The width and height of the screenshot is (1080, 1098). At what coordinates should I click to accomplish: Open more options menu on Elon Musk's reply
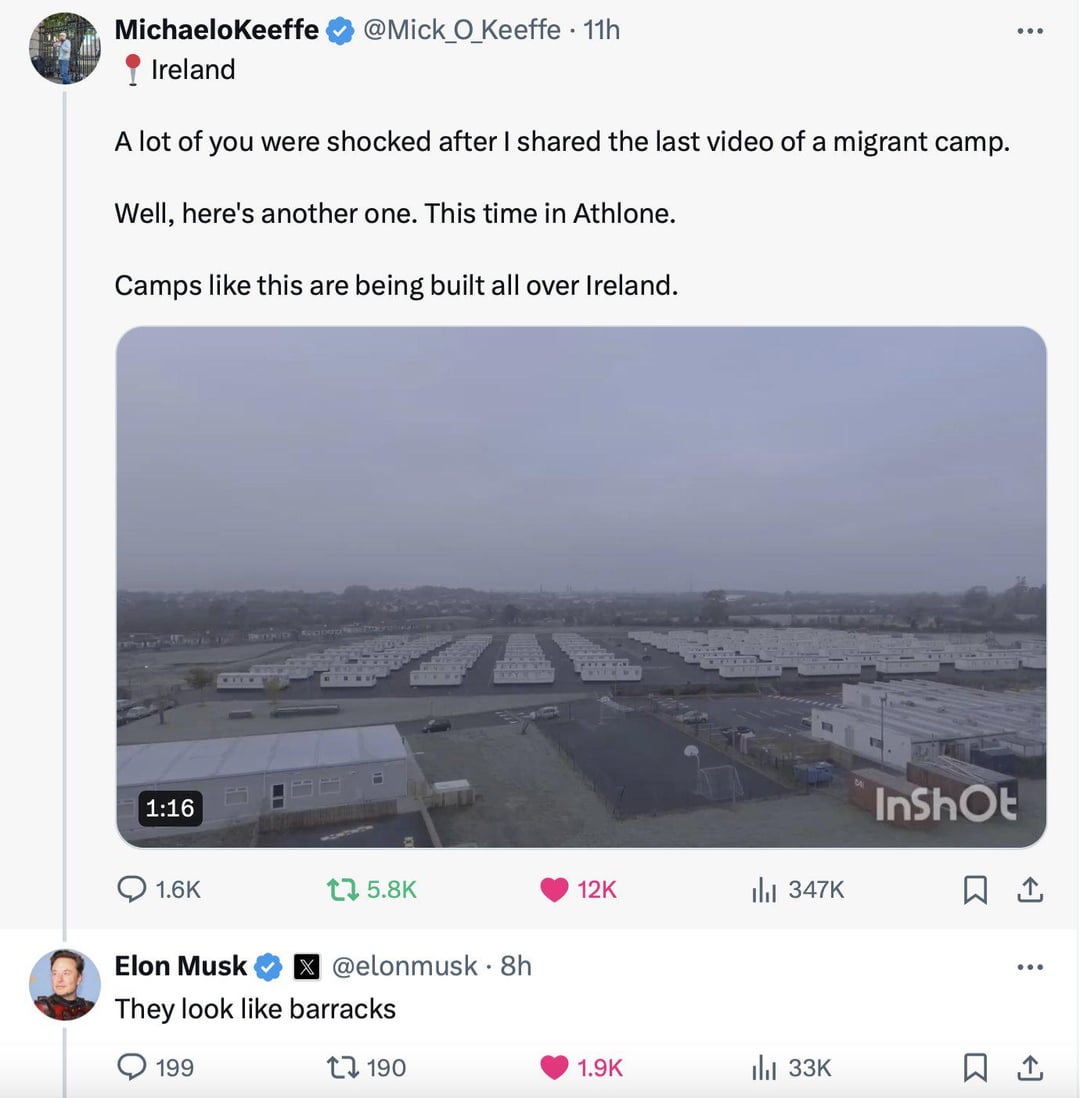click(1030, 967)
